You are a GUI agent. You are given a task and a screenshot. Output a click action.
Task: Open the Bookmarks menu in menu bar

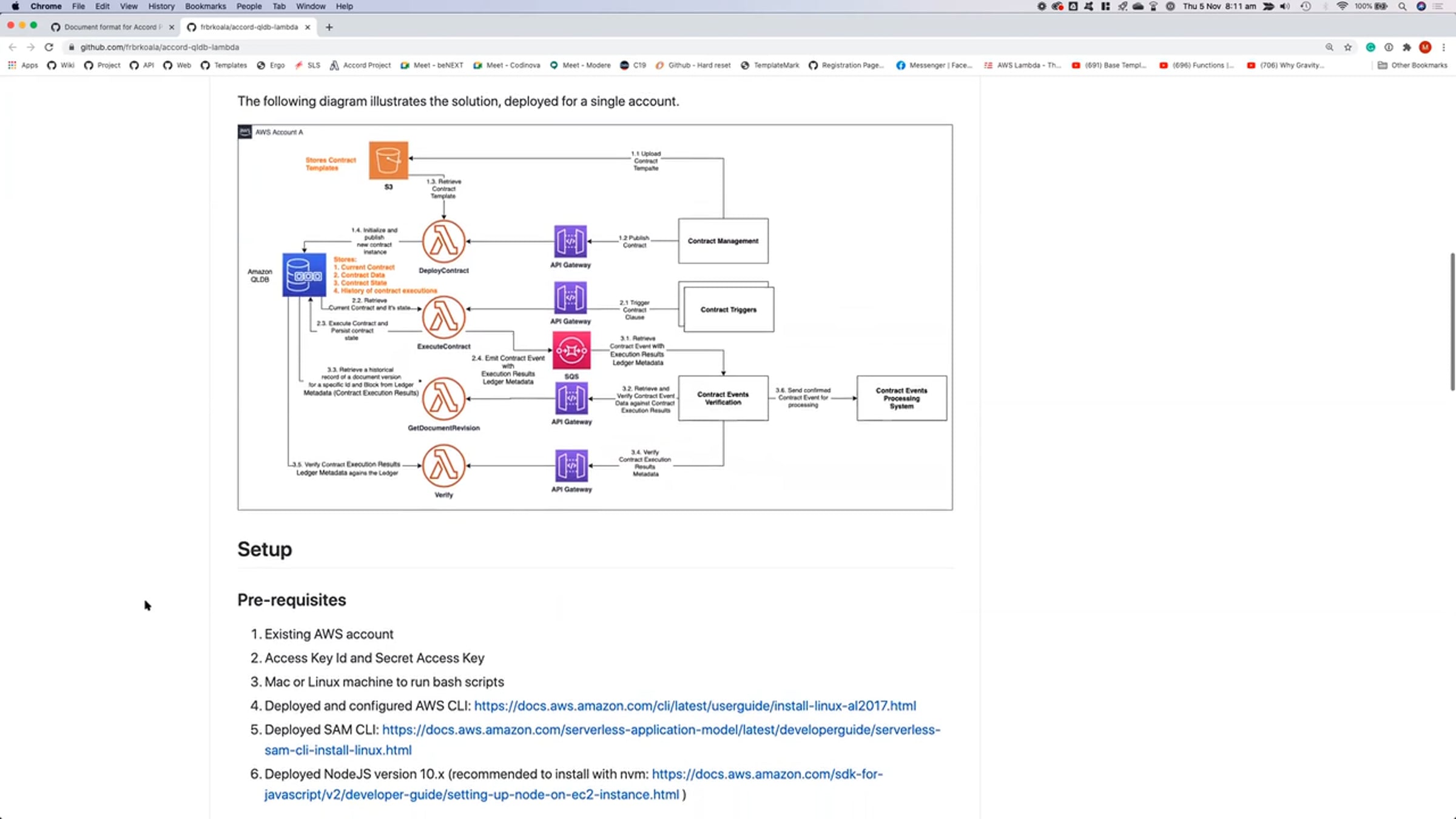pos(205,6)
